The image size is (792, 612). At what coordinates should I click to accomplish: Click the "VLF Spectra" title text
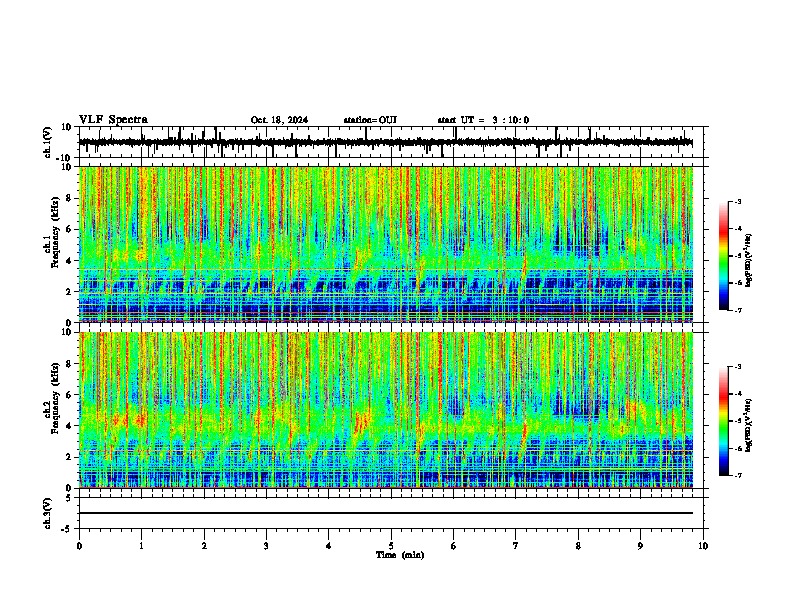click(113, 120)
